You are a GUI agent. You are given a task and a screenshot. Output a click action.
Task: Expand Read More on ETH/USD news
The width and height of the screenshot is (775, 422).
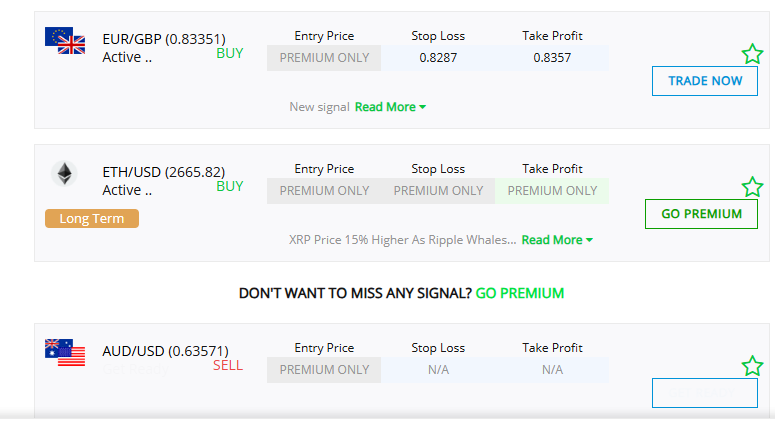pos(557,240)
